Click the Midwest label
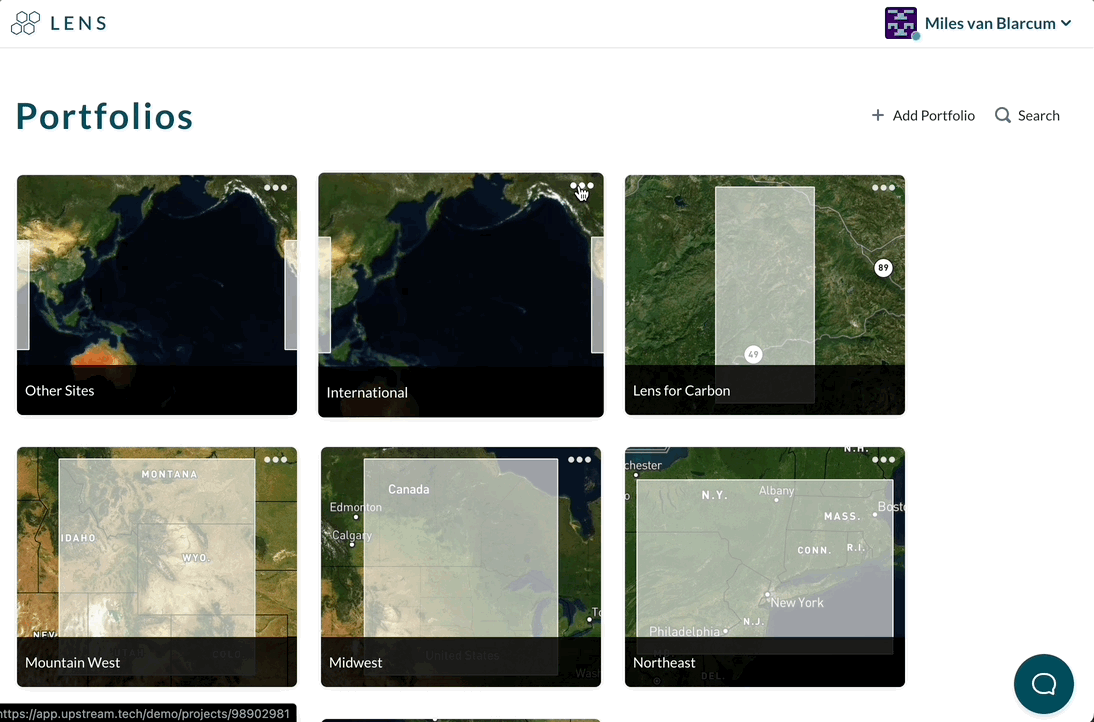 [x=356, y=663]
